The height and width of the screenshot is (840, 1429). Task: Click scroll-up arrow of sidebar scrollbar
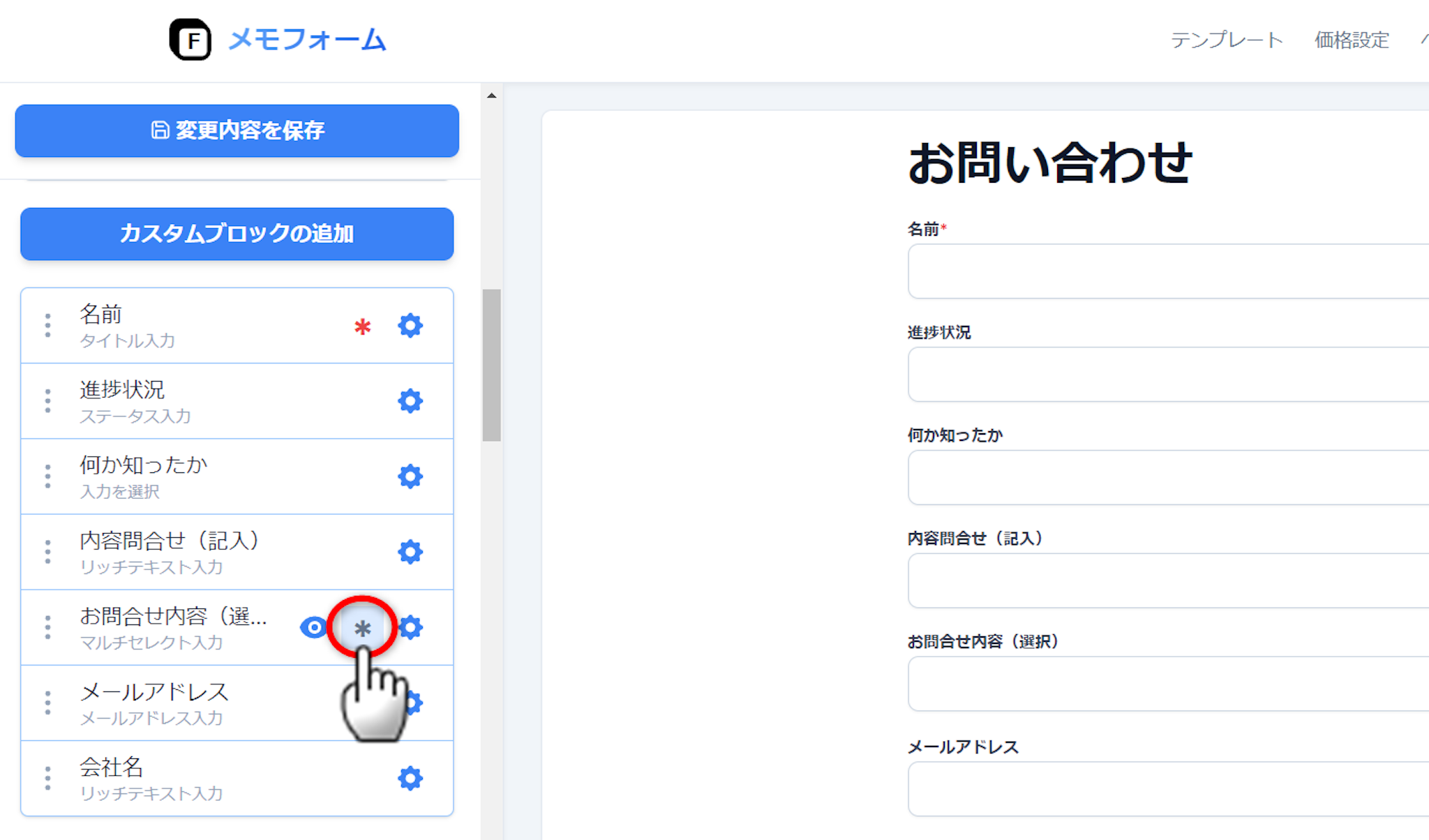click(492, 96)
